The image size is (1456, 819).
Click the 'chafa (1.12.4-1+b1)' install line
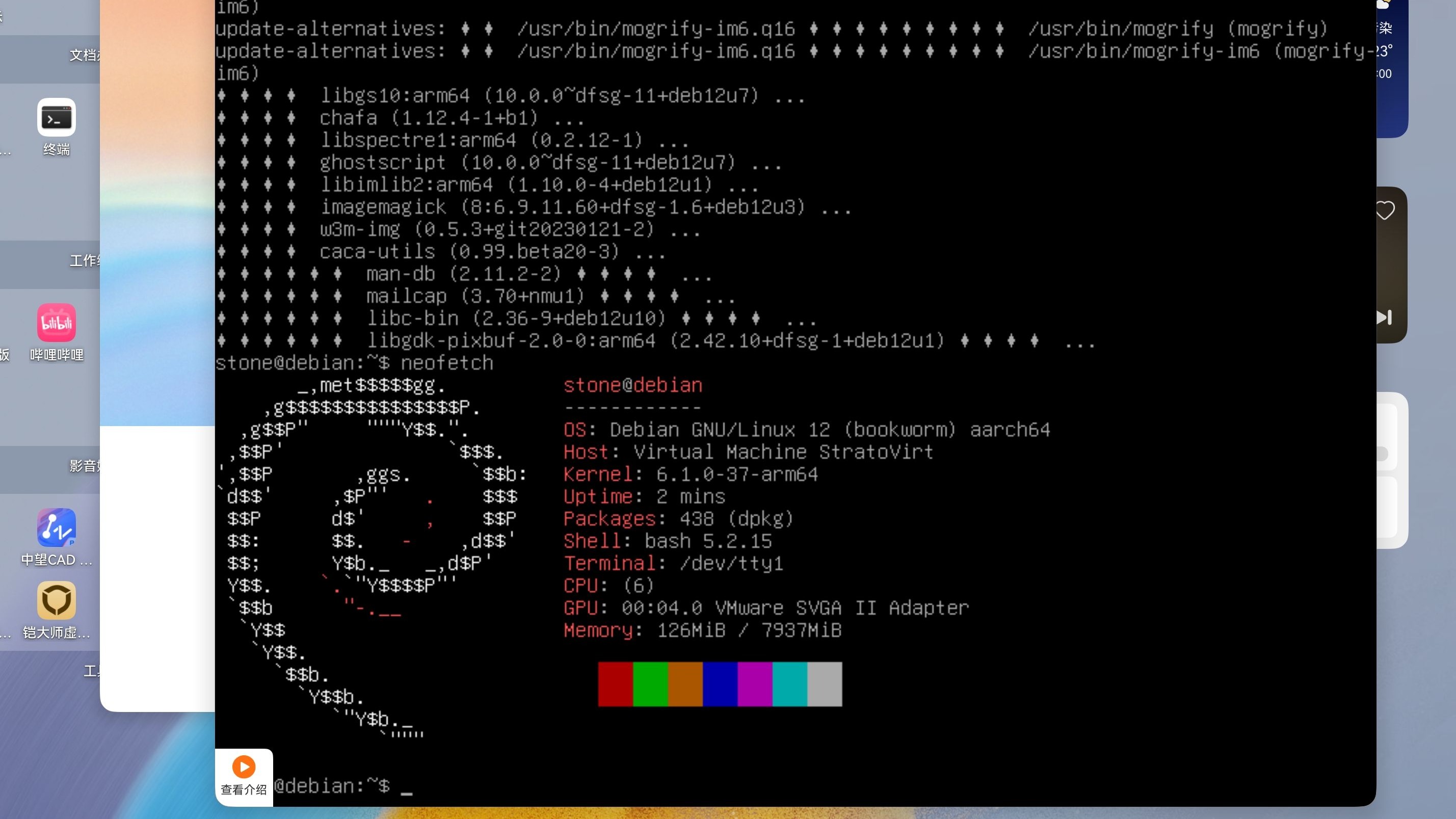(x=401, y=118)
